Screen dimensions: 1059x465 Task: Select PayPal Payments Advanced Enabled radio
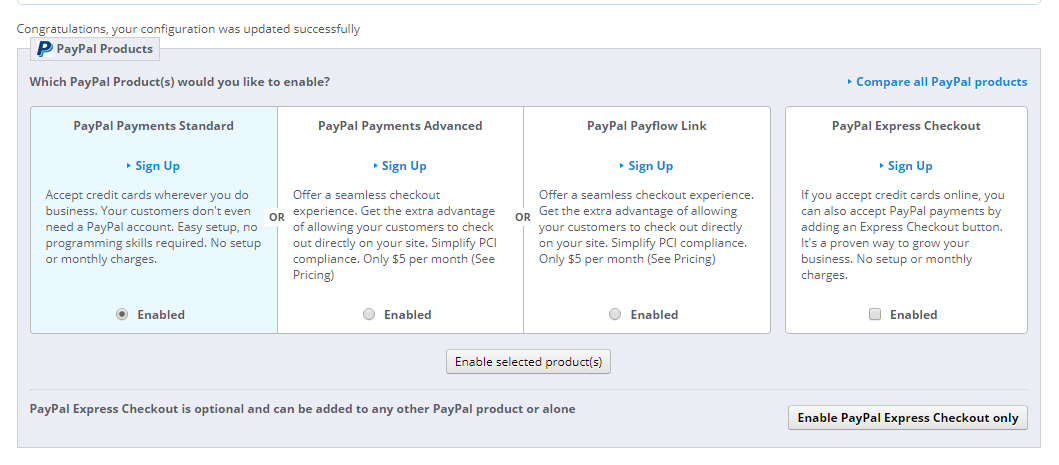[369, 314]
